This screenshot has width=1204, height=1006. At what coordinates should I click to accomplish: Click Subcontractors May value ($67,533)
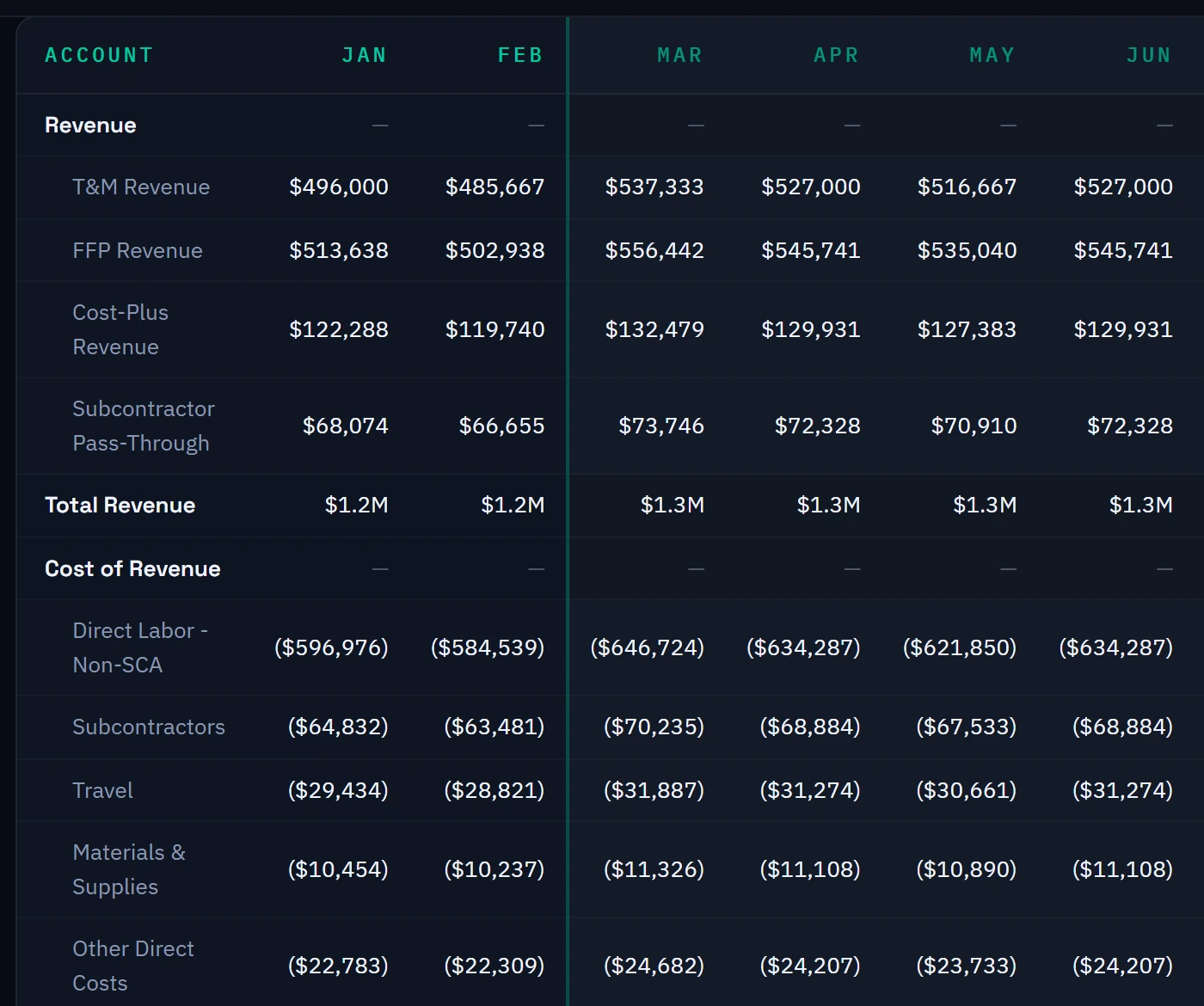pos(967,727)
